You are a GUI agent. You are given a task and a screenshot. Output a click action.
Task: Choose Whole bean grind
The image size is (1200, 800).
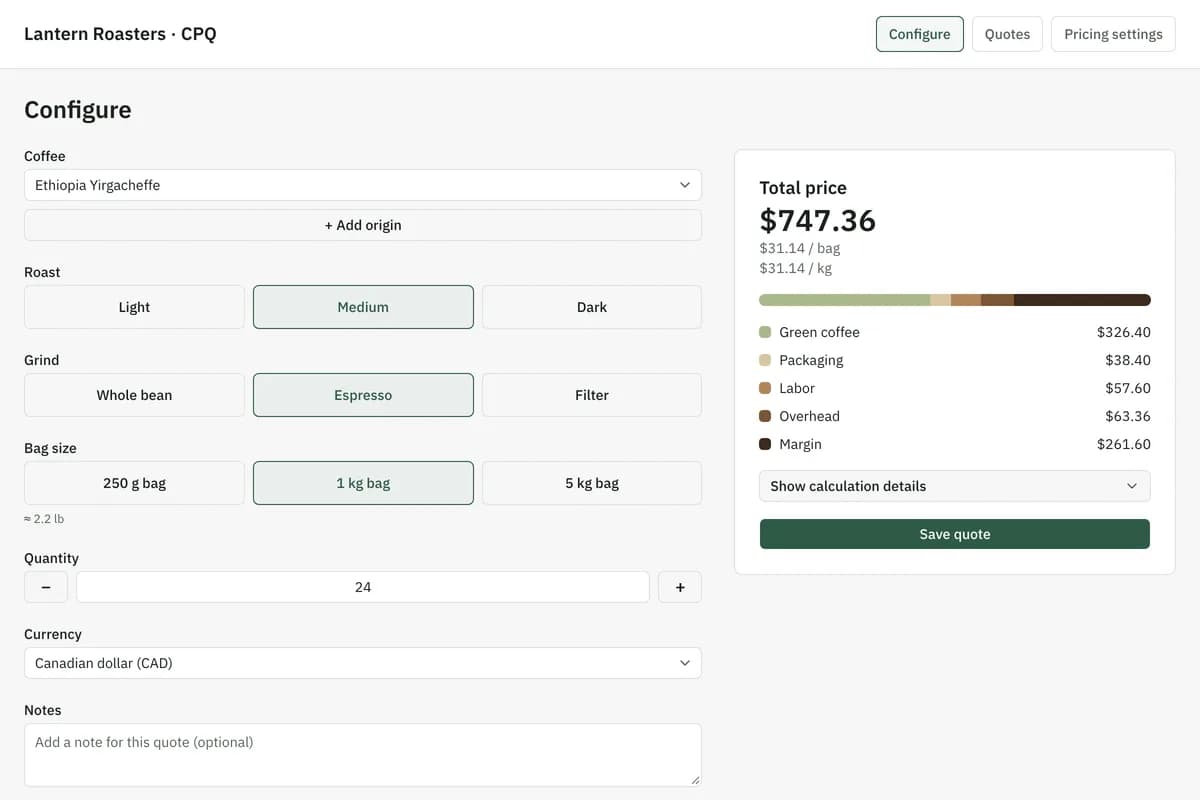coord(134,395)
